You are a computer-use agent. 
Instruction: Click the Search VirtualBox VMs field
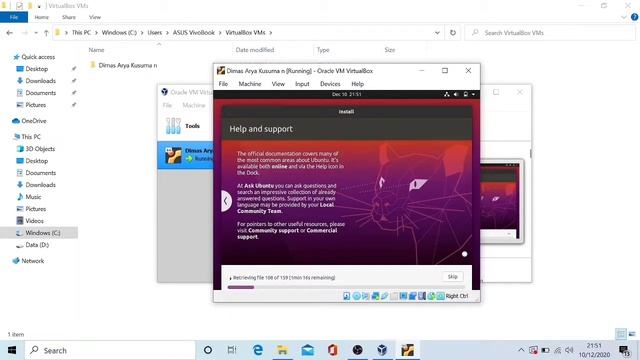pyautogui.click(x=550, y=33)
